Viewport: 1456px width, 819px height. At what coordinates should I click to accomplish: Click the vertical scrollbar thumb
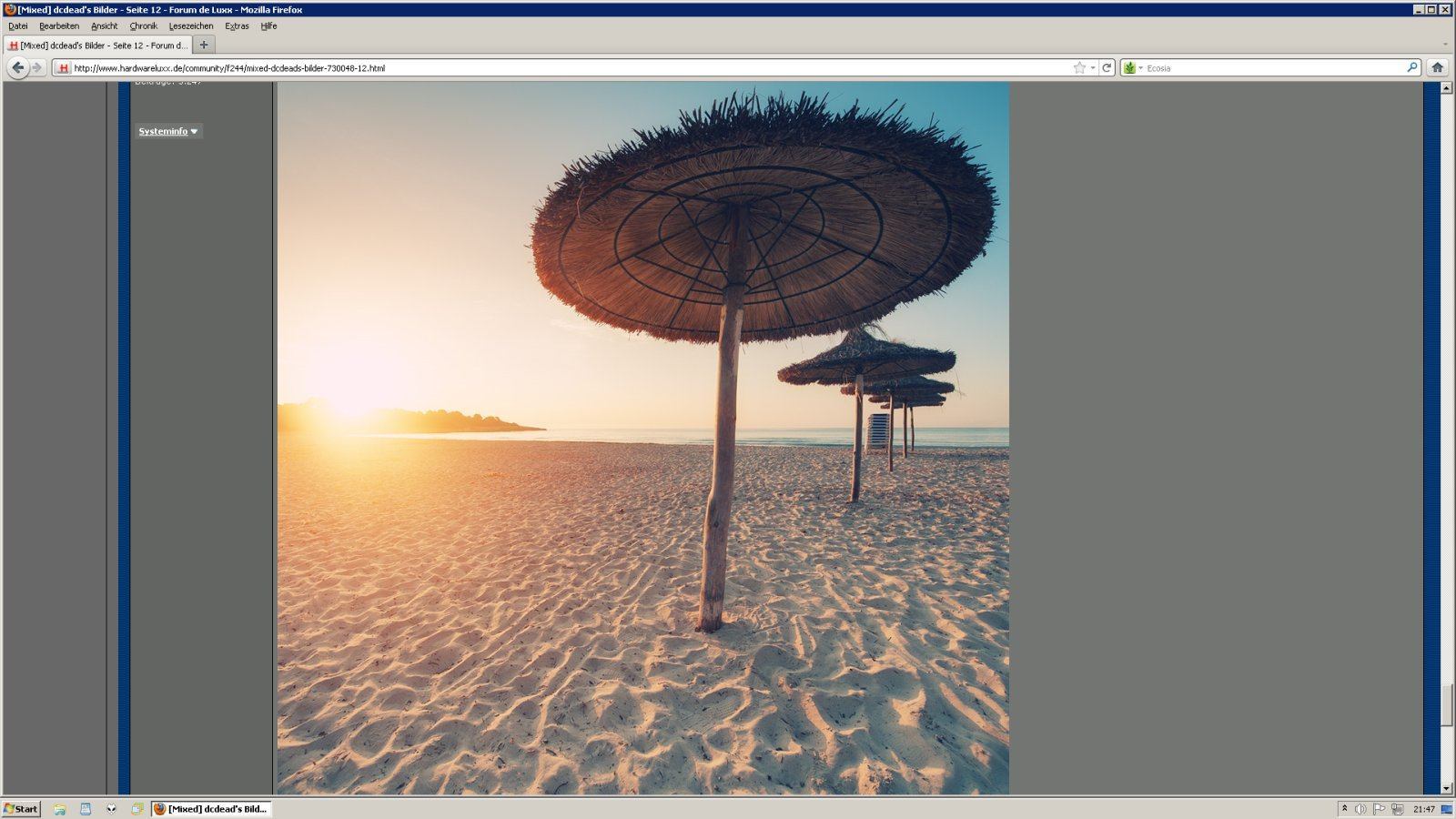click(x=1447, y=705)
